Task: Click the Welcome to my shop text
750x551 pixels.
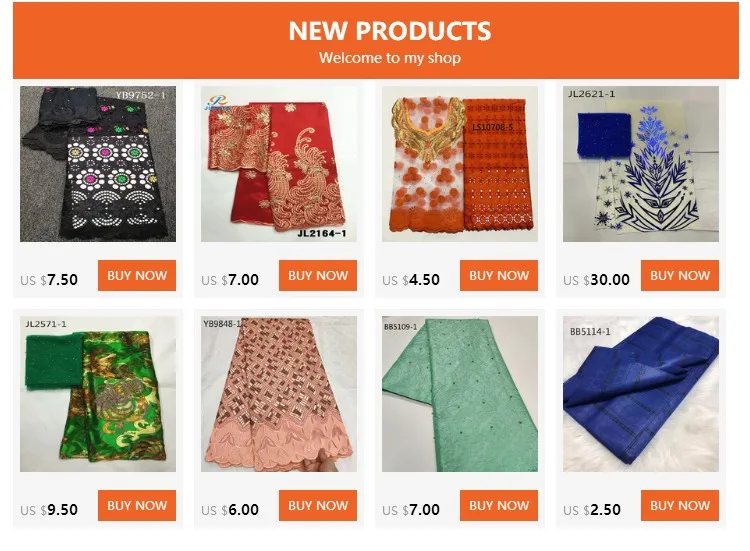Action: 390,58
